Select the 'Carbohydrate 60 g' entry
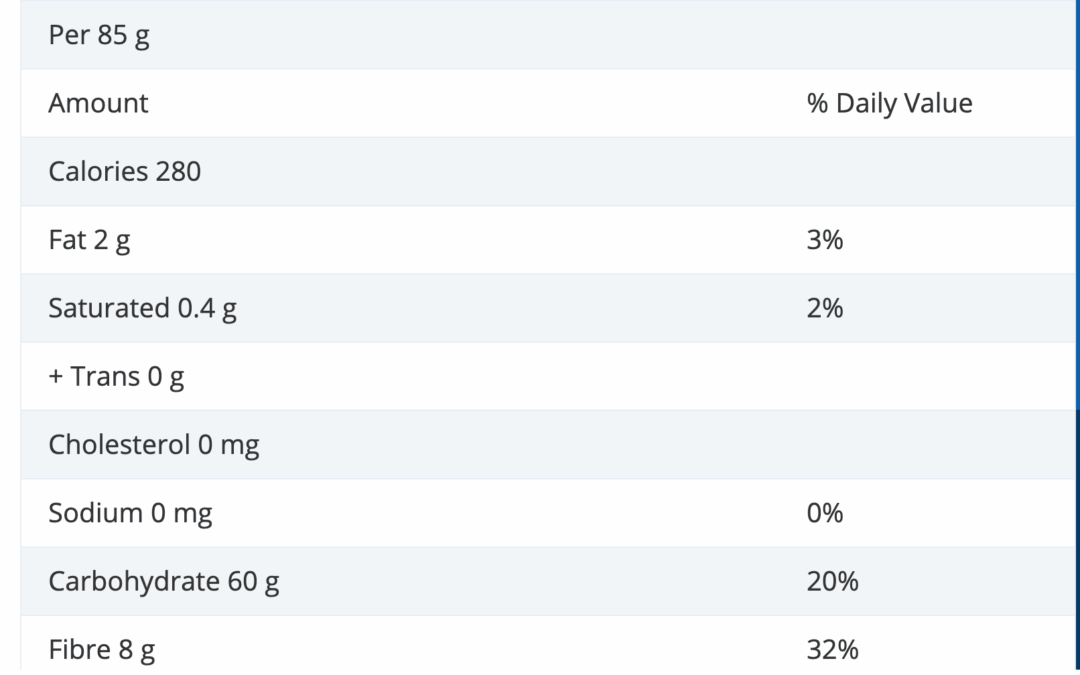 click(164, 581)
